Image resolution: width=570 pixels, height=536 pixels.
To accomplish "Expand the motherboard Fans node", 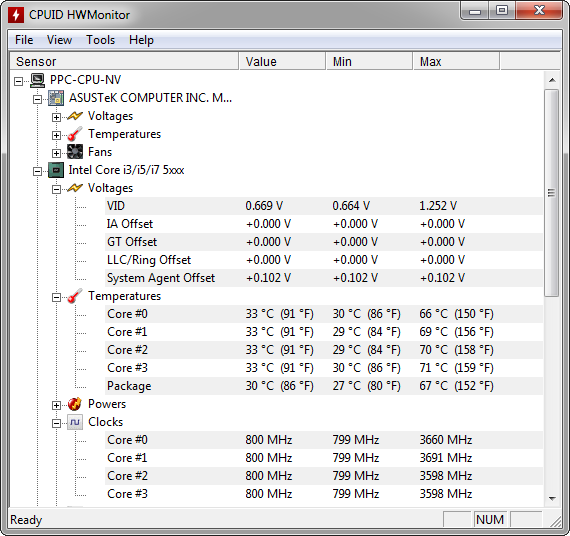I will pyautogui.click(x=56, y=153).
